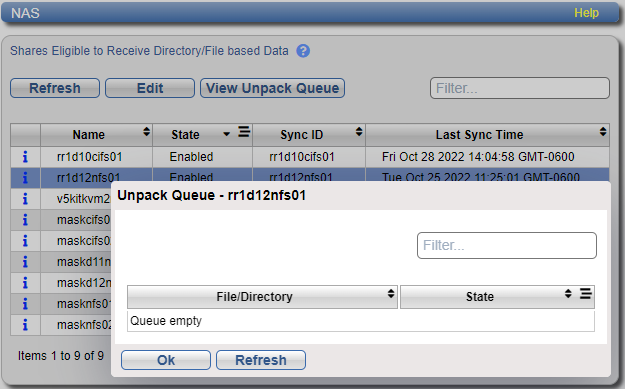Sort by Last Sync Time arrows
The width and height of the screenshot is (625, 389).
point(603,132)
